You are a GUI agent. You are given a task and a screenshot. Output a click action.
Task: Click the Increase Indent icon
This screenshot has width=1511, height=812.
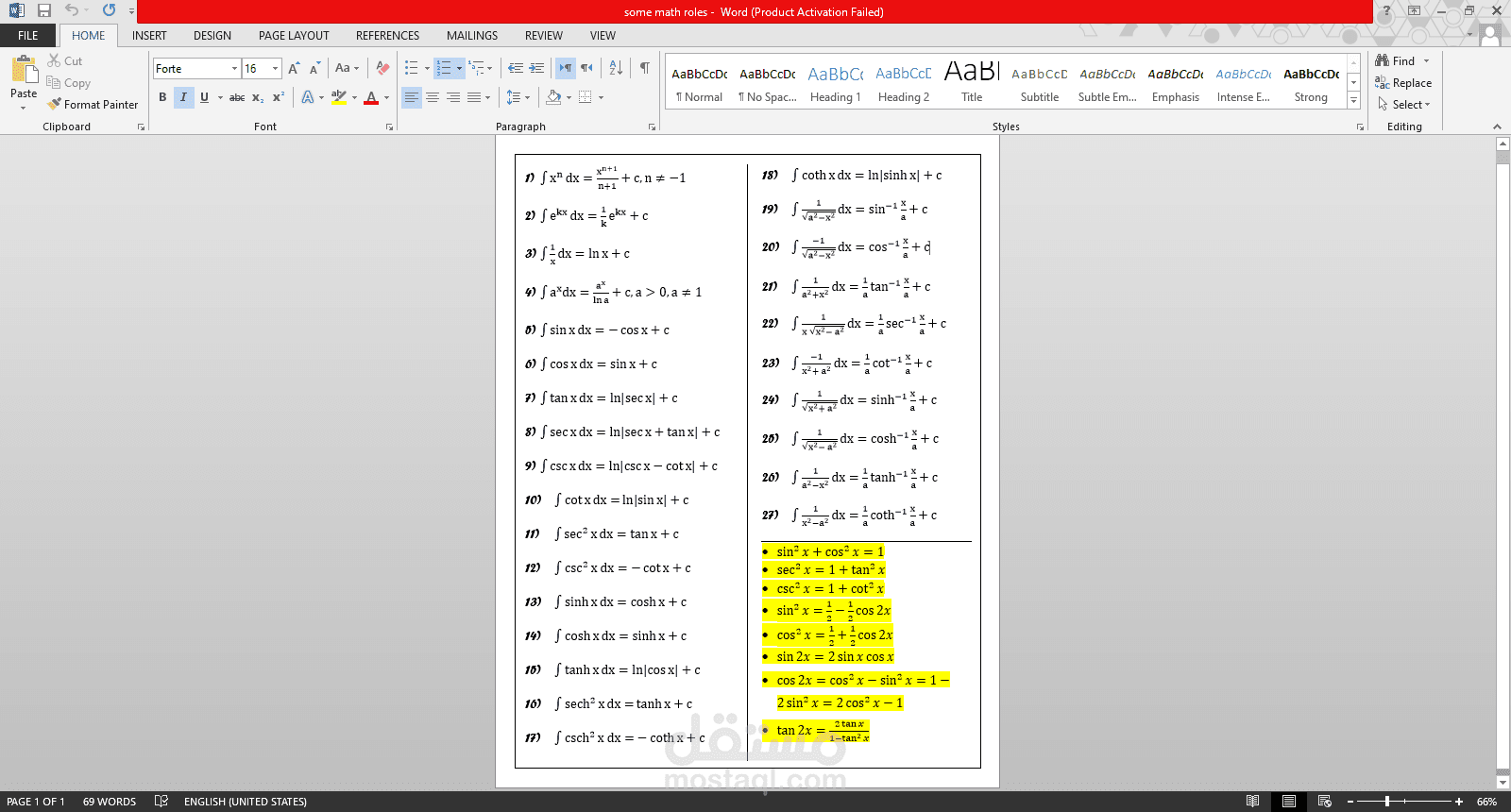[x=536, y=68]
